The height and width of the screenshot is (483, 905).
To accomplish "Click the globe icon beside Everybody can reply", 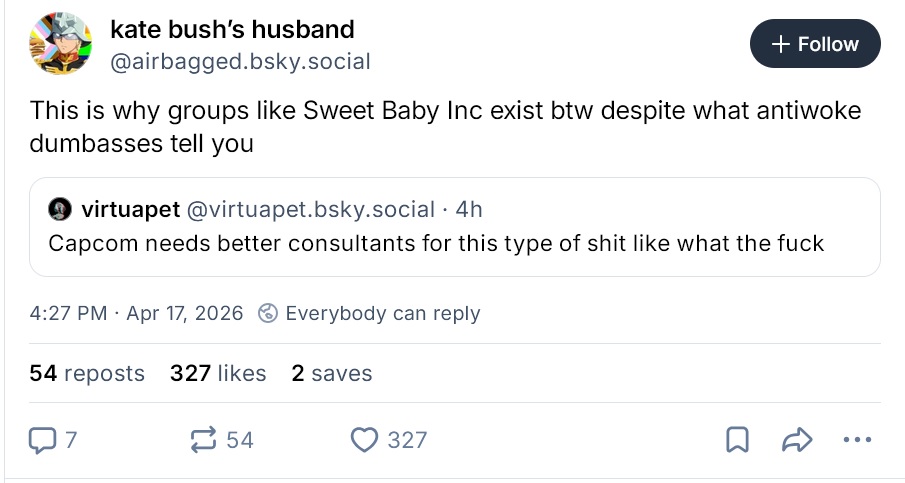I will (x=267, y=313).
